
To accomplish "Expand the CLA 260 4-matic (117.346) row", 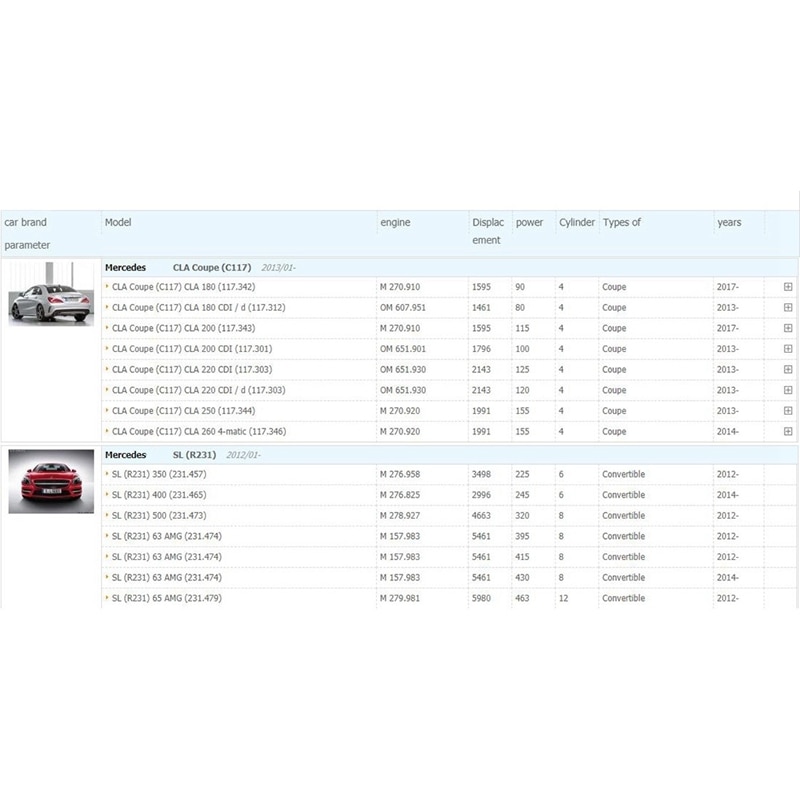I will pyautogui.click(x=788, y=432).
